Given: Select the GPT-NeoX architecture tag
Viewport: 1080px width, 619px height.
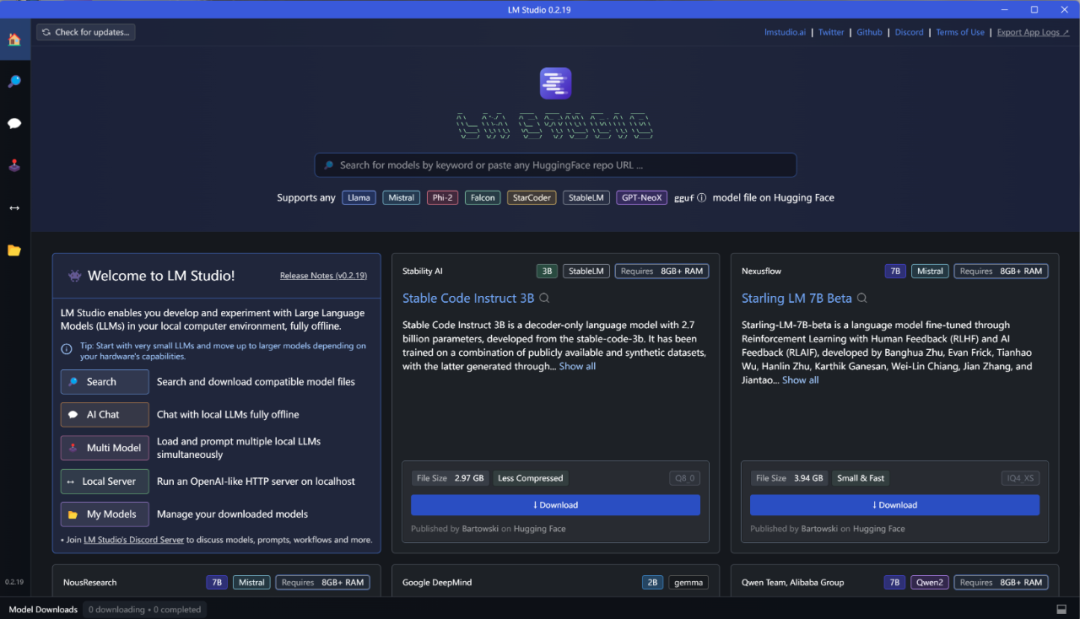Looking at the screenshot, I should click(641, 198).
